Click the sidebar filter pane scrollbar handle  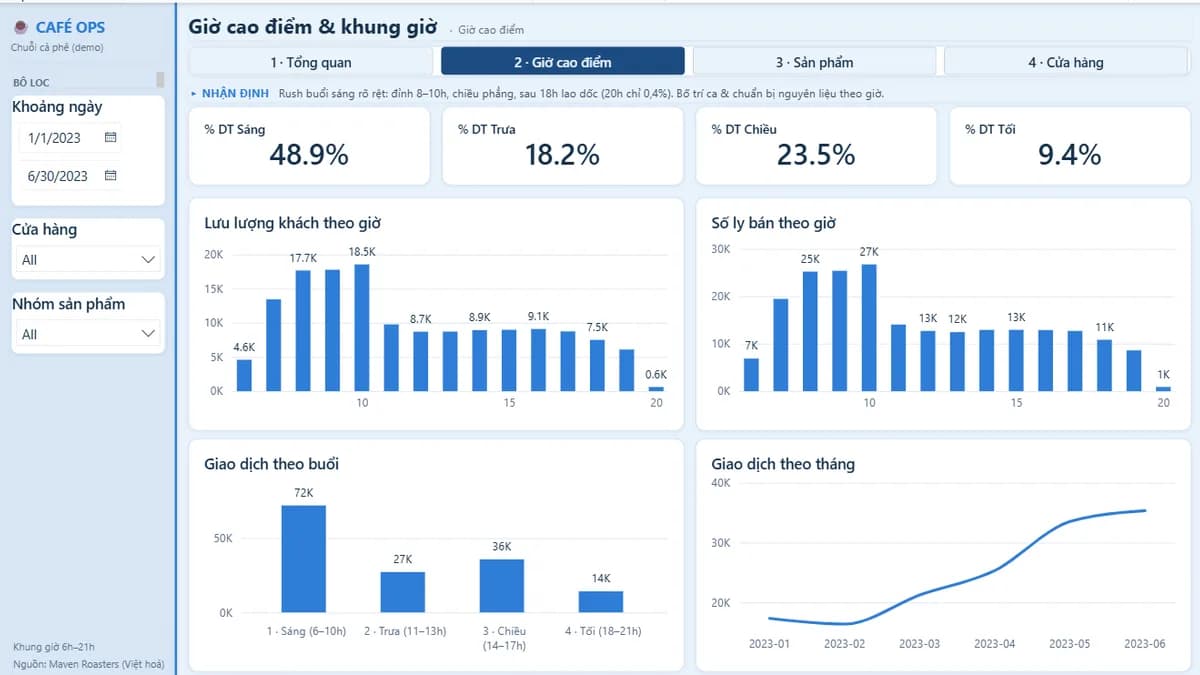160,80
